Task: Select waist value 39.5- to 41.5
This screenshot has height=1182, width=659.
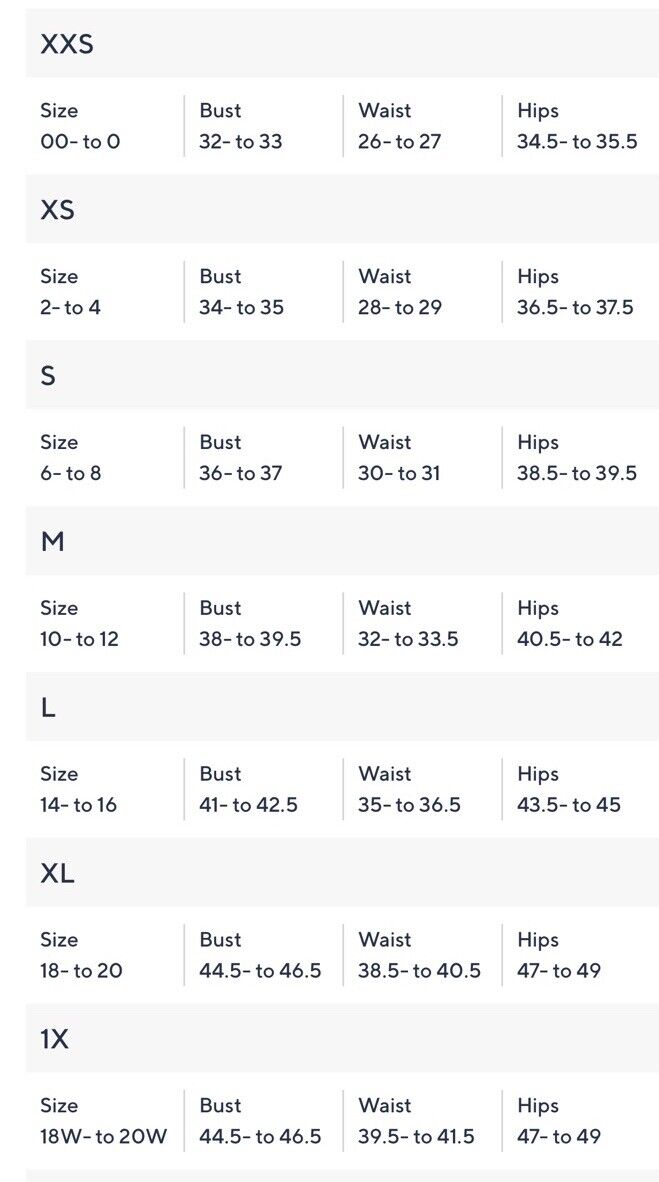Action: (417, 1137)
